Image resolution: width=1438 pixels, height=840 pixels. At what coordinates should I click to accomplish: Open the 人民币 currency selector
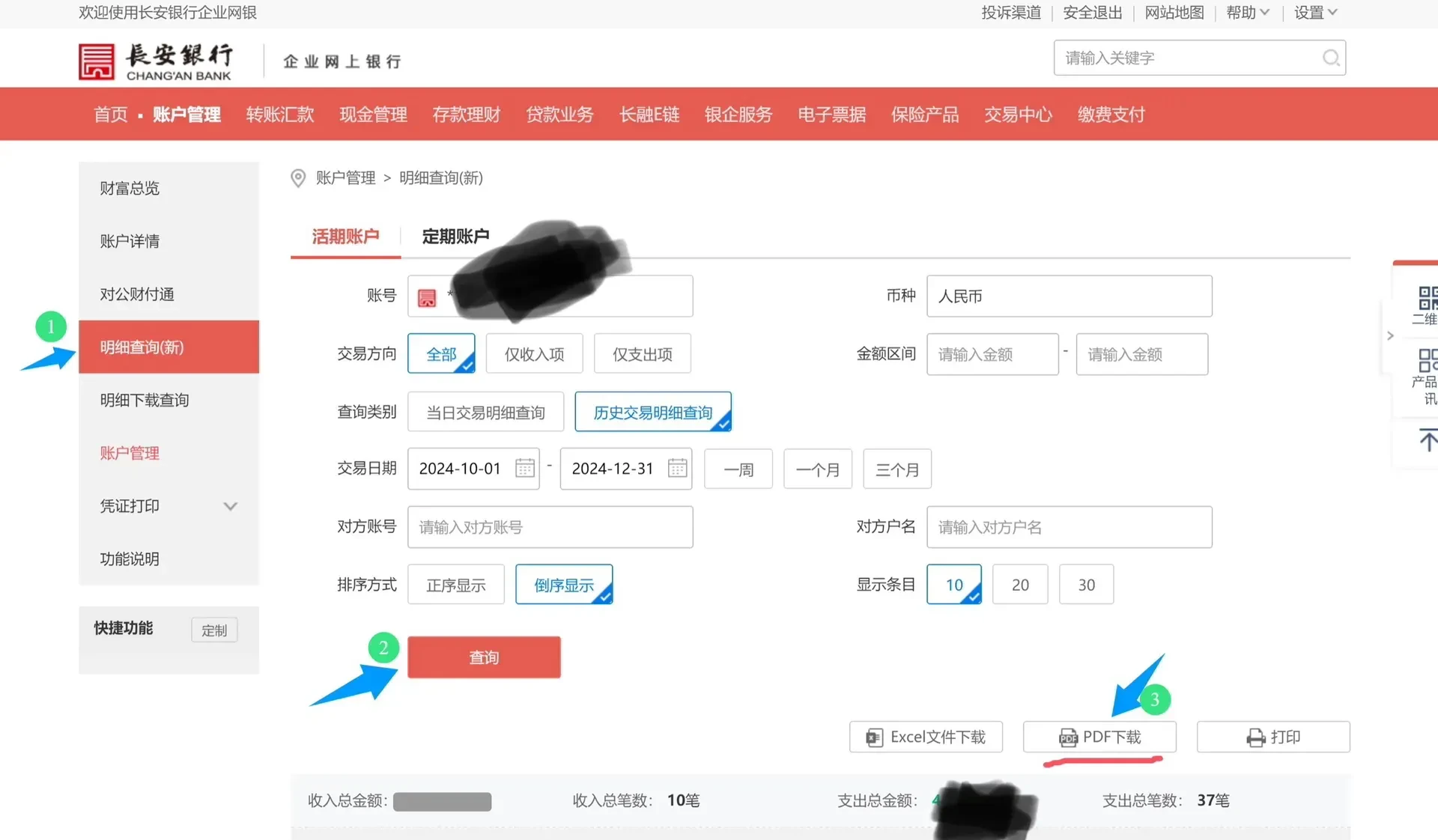(x=1069, y=296)
